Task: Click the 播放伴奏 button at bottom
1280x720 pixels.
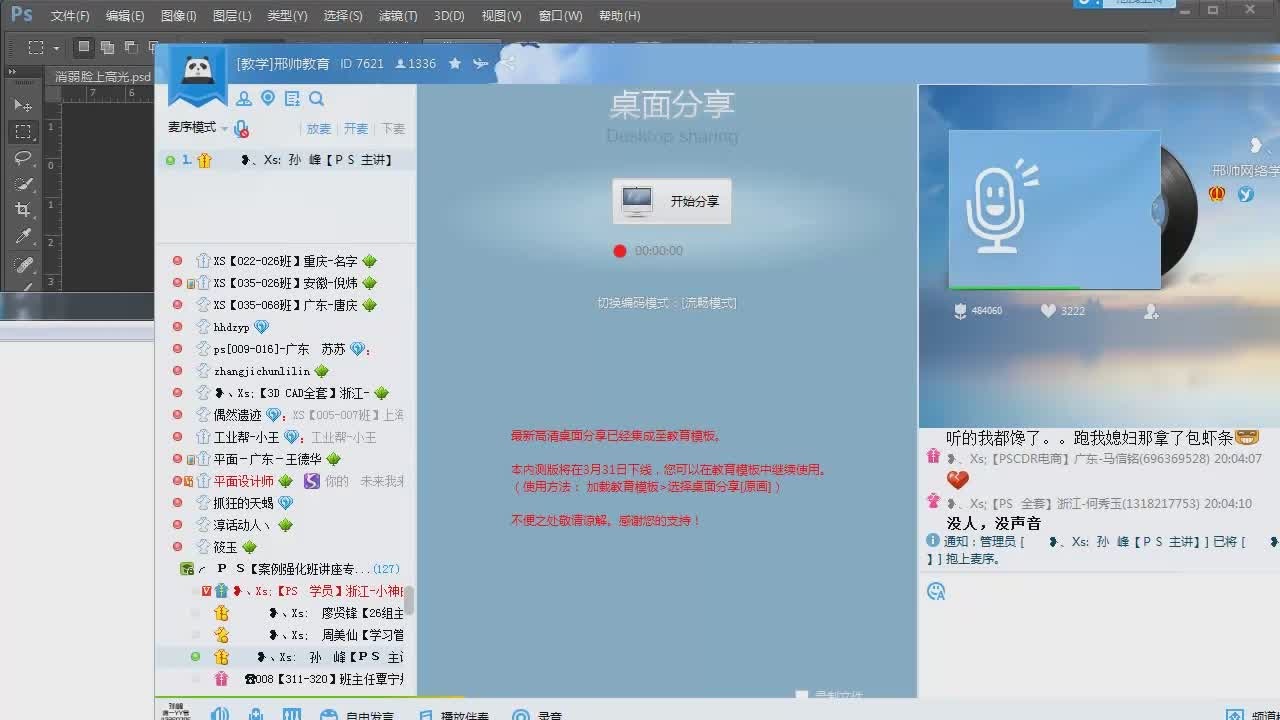Action: point(454,715)
